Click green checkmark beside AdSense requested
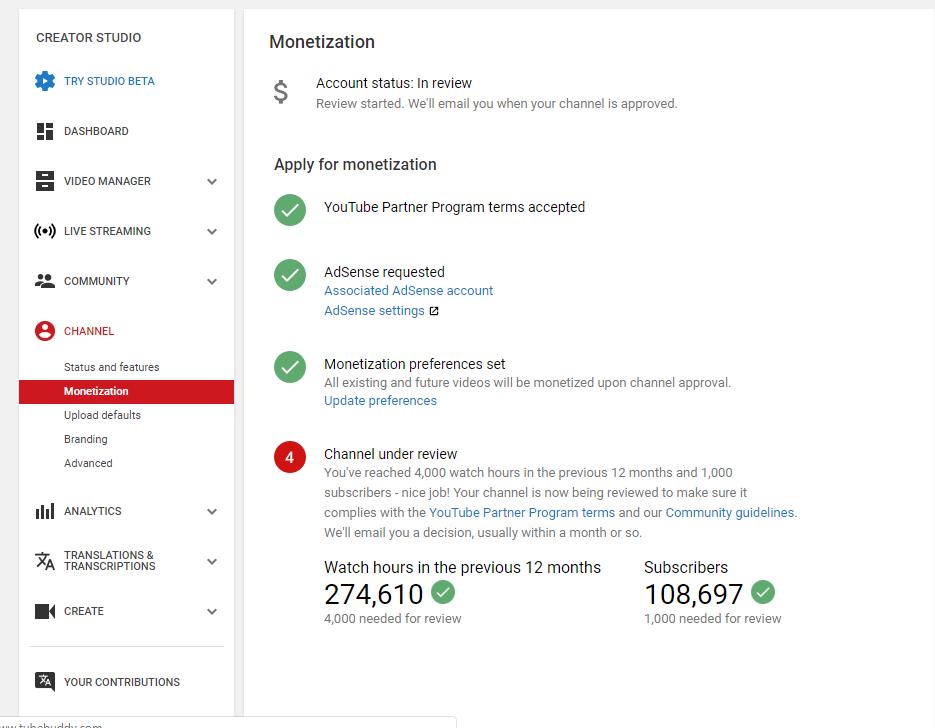 290,275
